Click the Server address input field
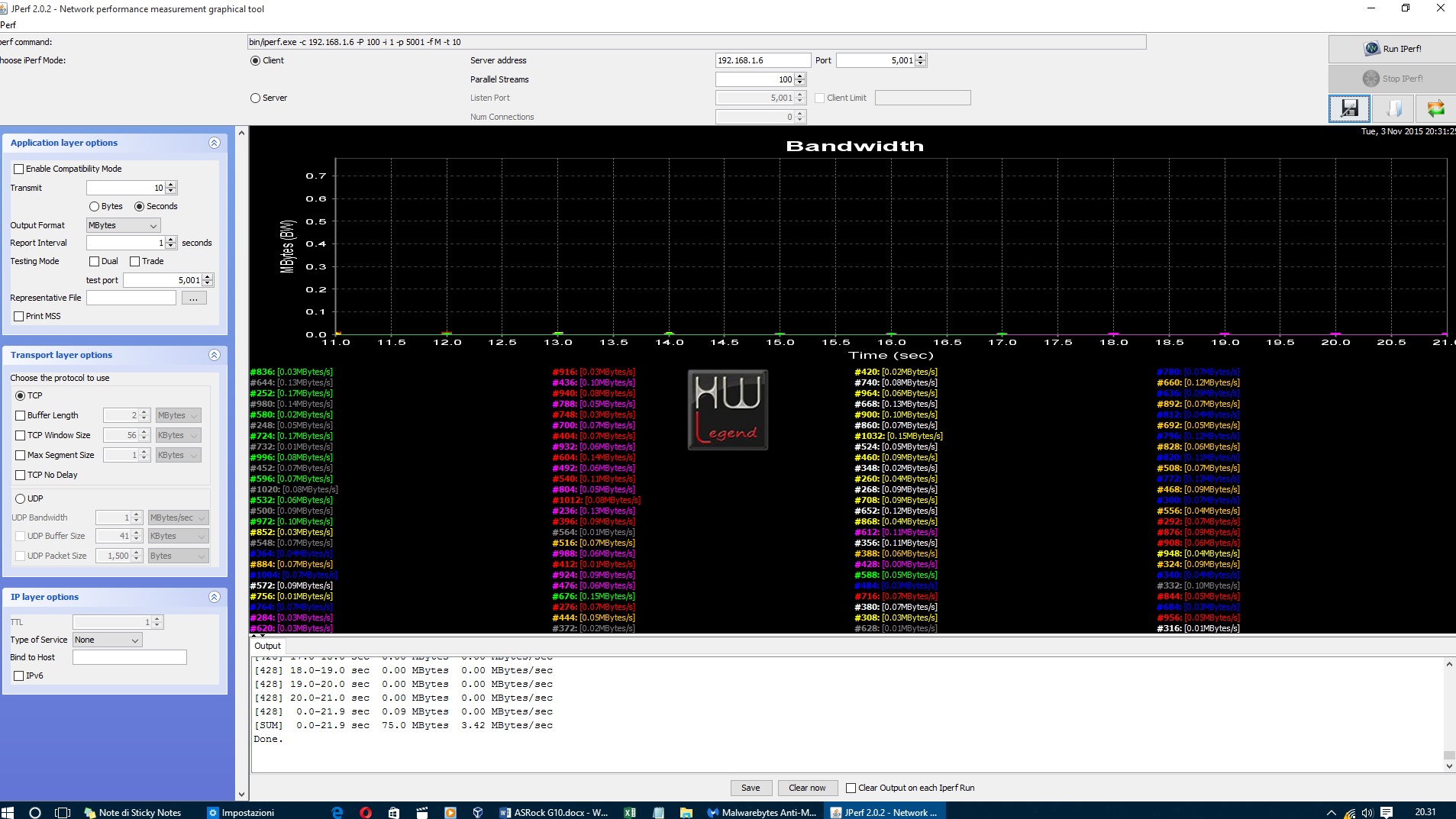This screenshot has height=819, width=1456. (x=762, y=60)
